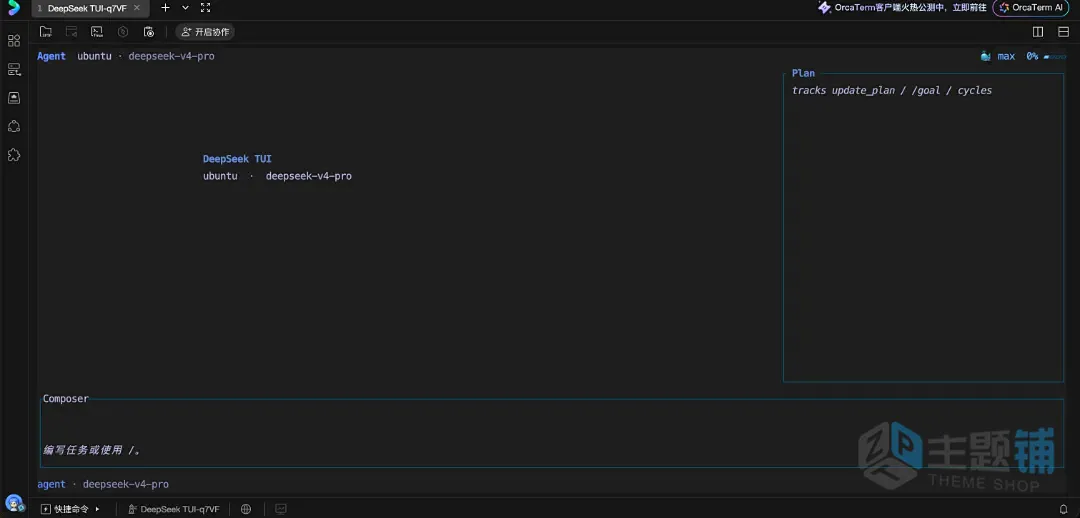This screenshot has height=518, width=1080.
Task: Split the terminal horizontally icon
Action: 1061,32
